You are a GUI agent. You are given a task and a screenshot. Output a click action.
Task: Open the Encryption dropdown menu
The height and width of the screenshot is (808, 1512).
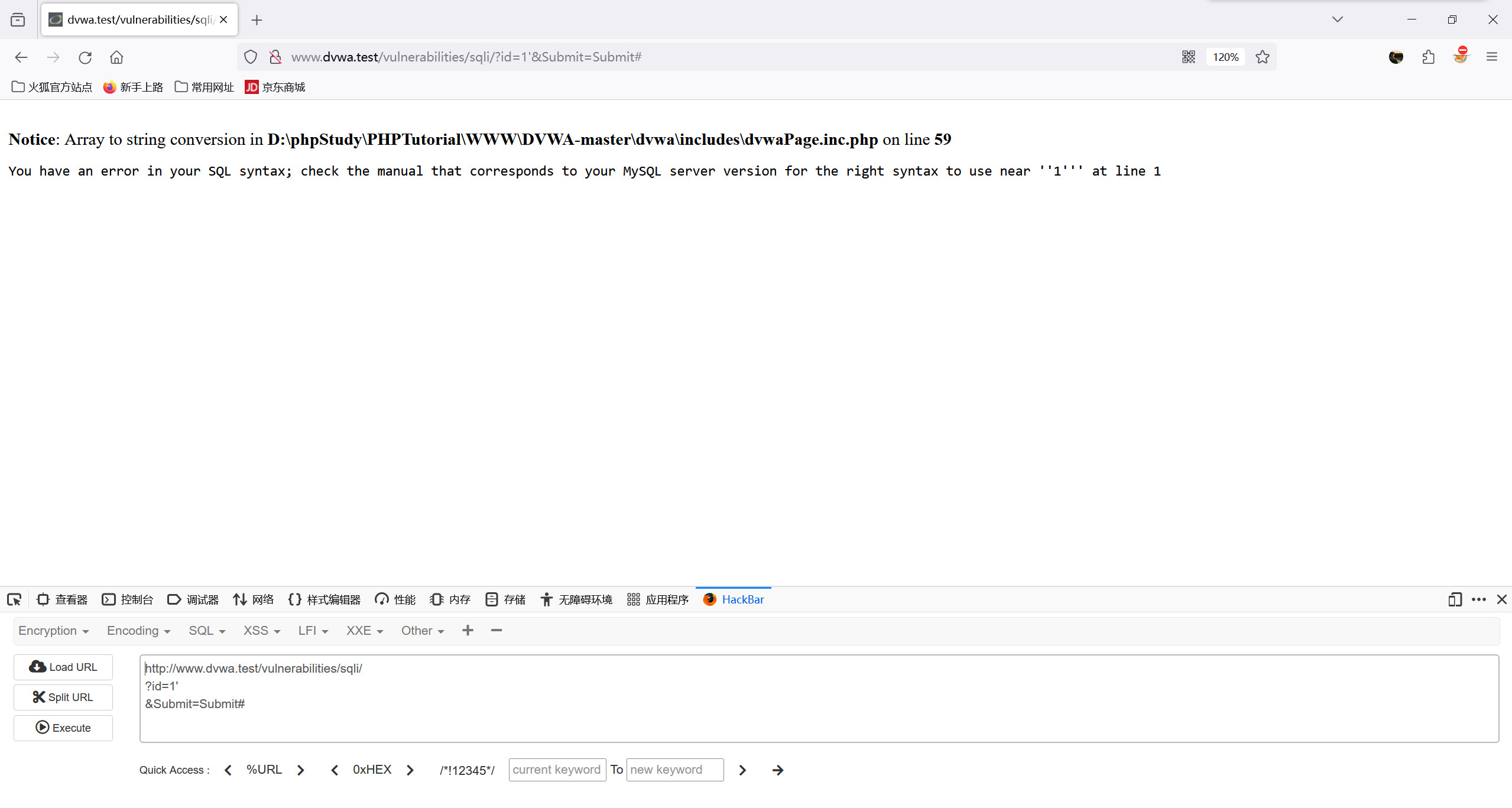(x=52, y=630)
